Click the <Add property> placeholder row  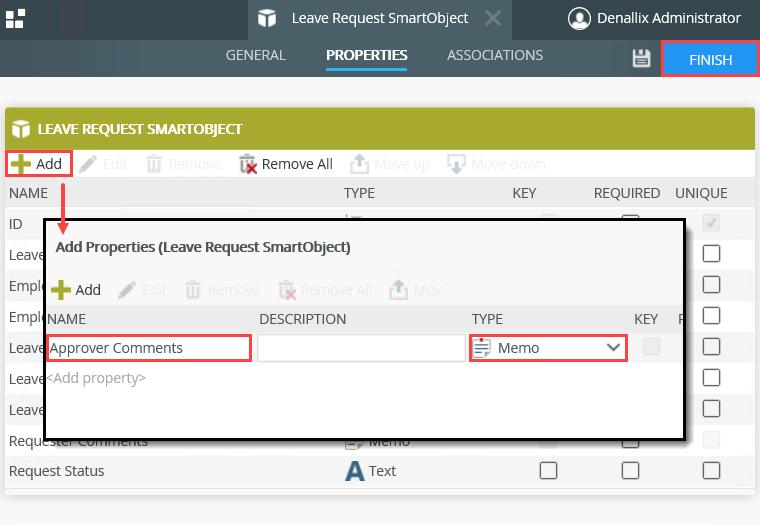pyautogui.click(x=96, y=378)
